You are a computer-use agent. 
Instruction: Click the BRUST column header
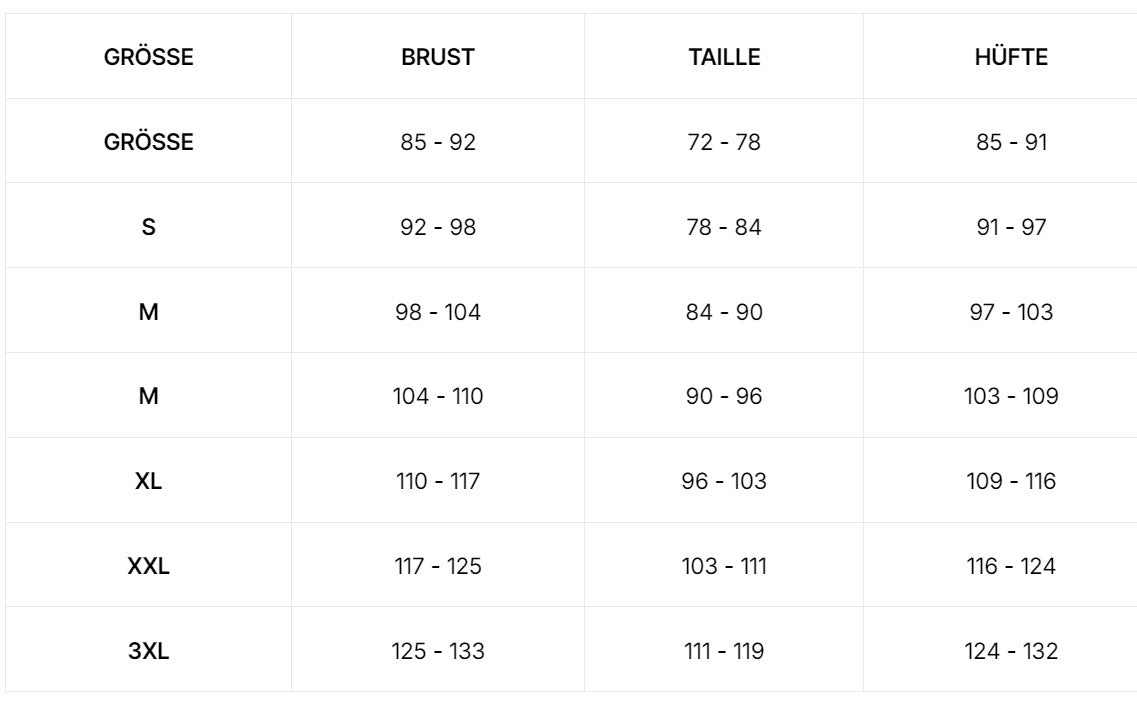(437, 58)
